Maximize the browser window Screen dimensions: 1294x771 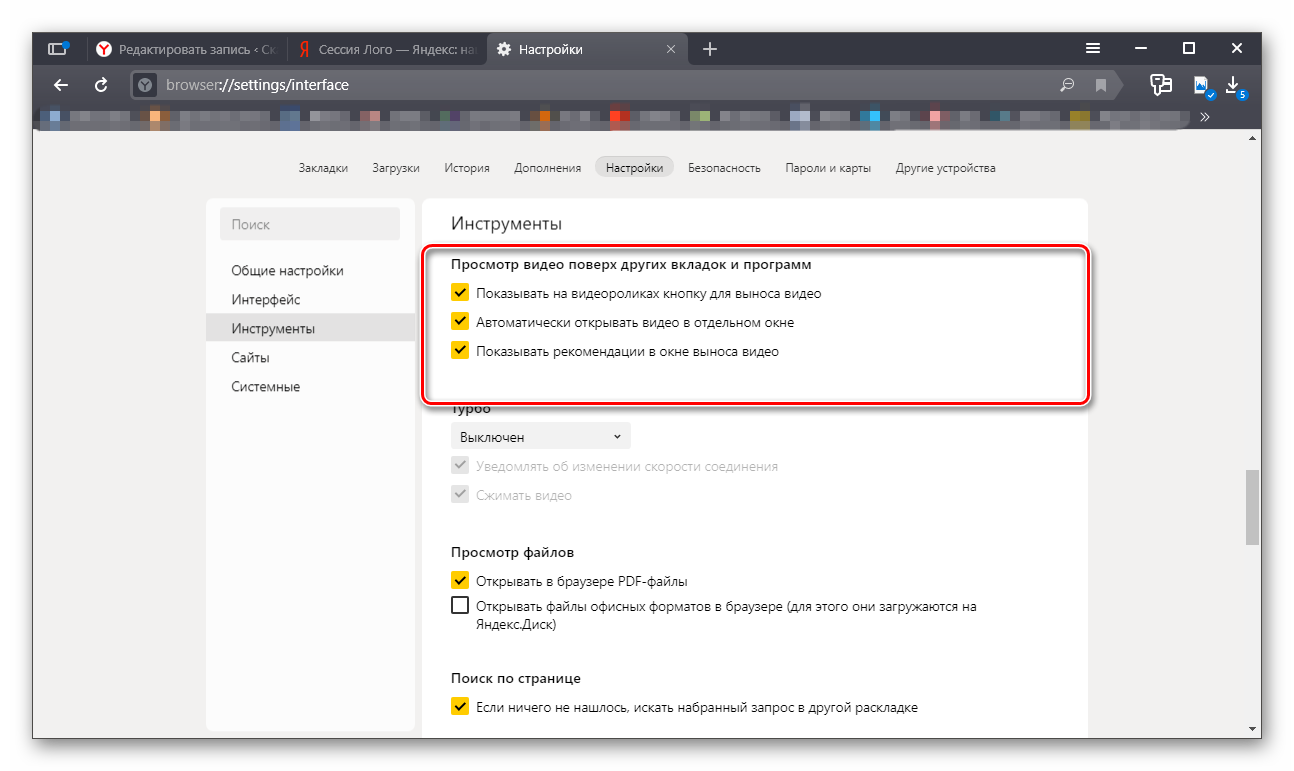[1189, 48]
